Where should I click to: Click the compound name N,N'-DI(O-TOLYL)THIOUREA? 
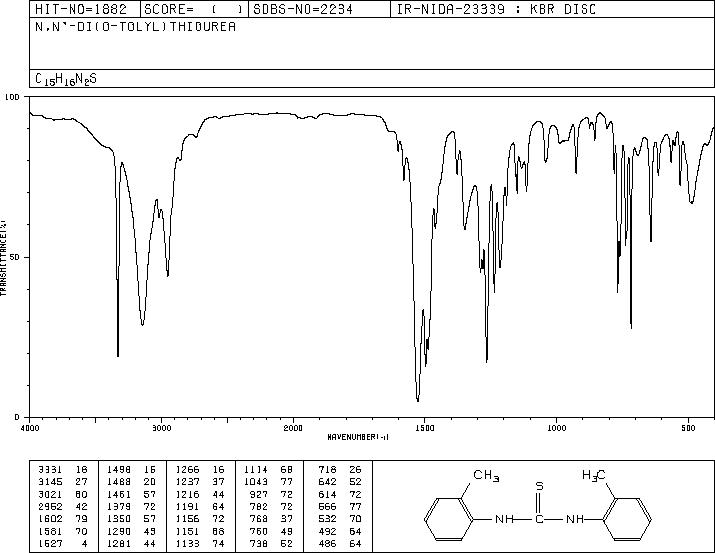[135, 27]
